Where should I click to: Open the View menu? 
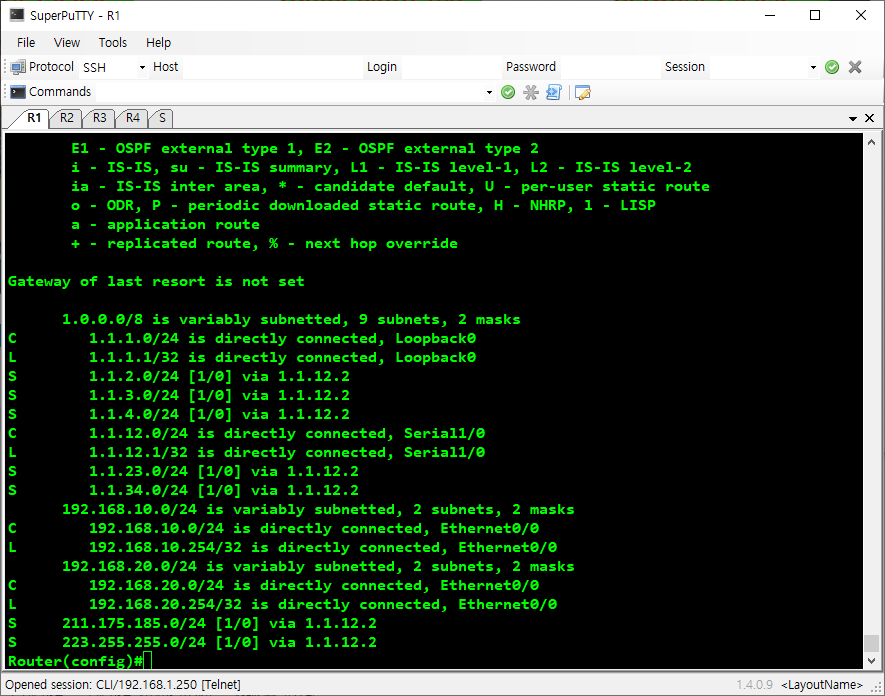click(67, 42)
